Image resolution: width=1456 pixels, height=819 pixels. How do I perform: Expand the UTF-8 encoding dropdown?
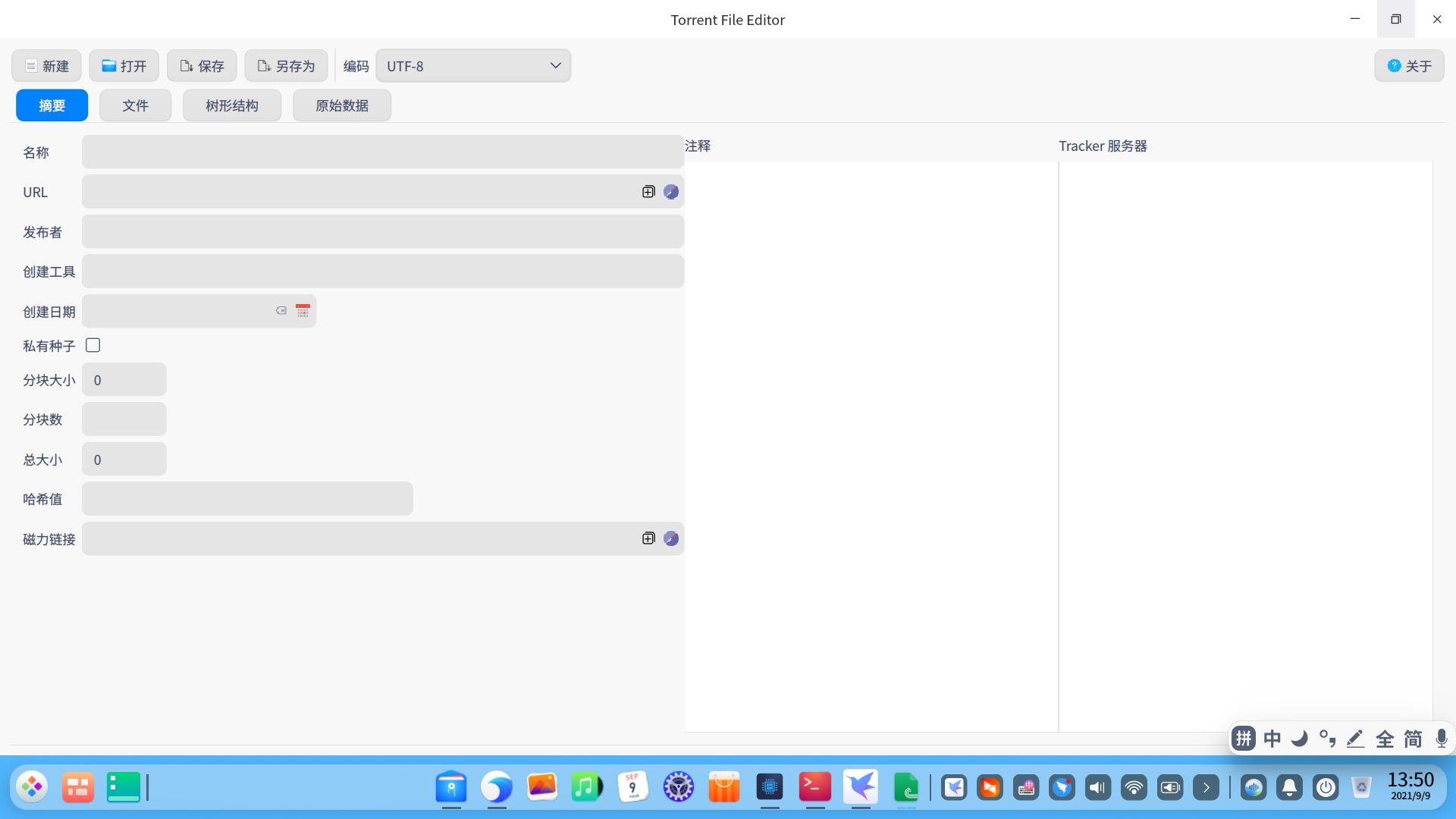click(473, 66)
